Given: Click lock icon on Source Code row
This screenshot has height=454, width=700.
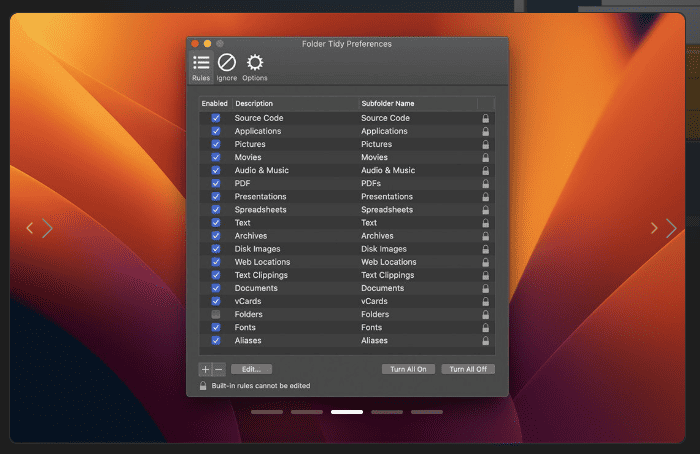Looking at the screenshot, I should click(x=485, y=118).
